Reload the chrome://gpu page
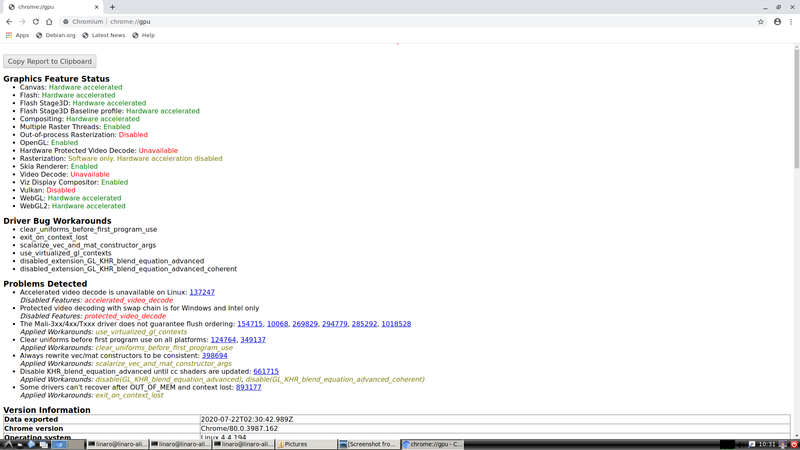Image resolution: width=800 pixels, height=450 pixels. pyautogui.click(x=36, y=22)
